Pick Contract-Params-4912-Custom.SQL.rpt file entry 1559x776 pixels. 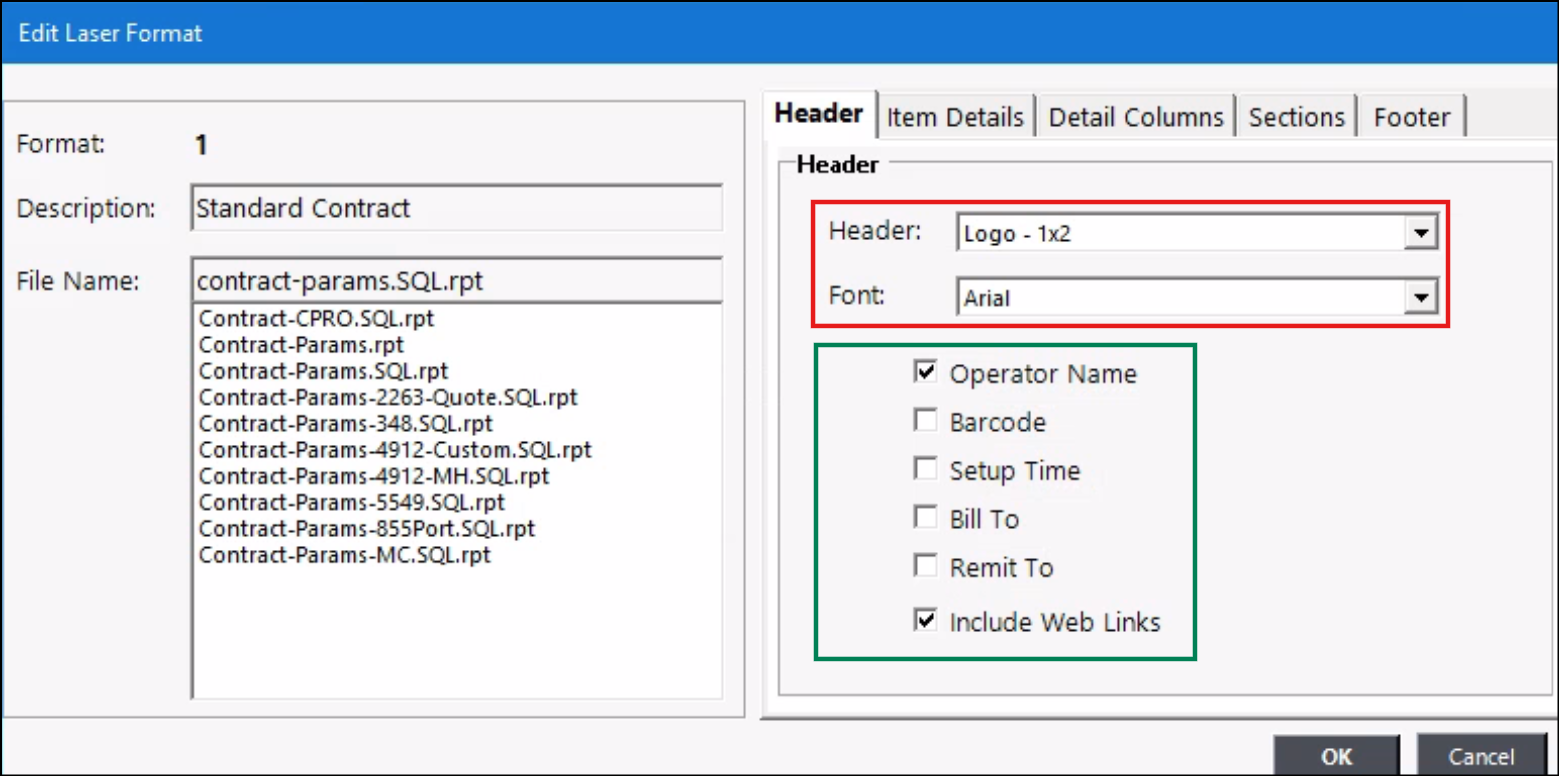pos(395,450)
